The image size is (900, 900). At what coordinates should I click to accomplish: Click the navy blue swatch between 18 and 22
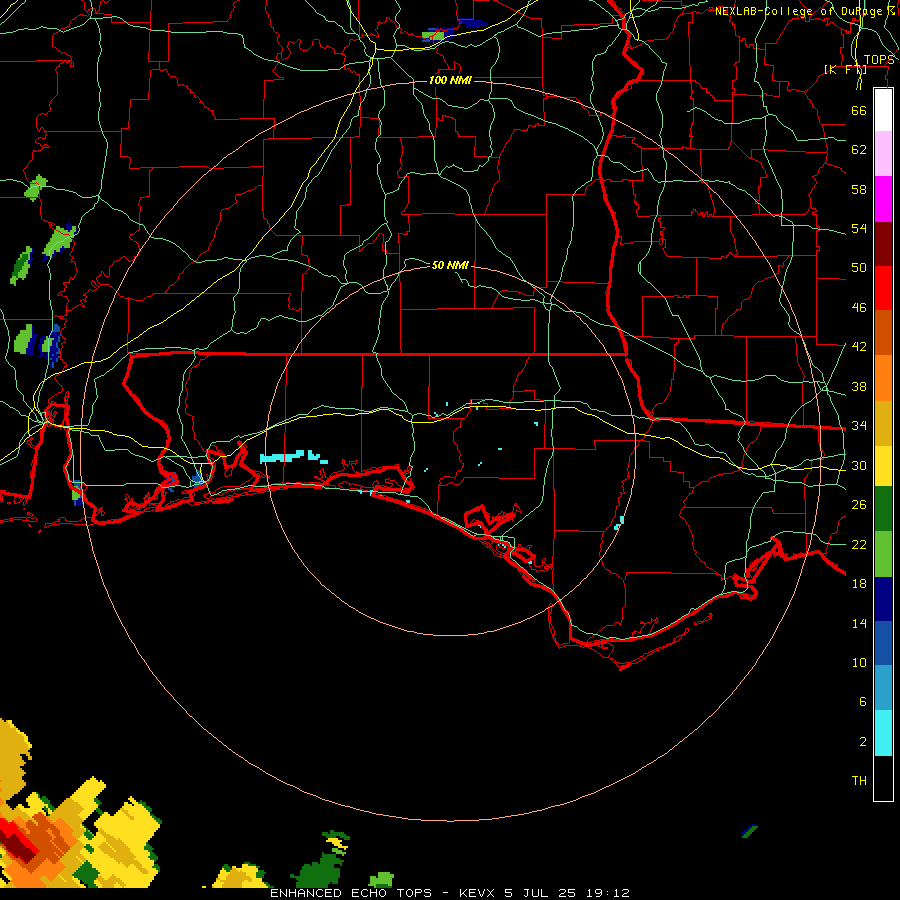tap(883, 599)
